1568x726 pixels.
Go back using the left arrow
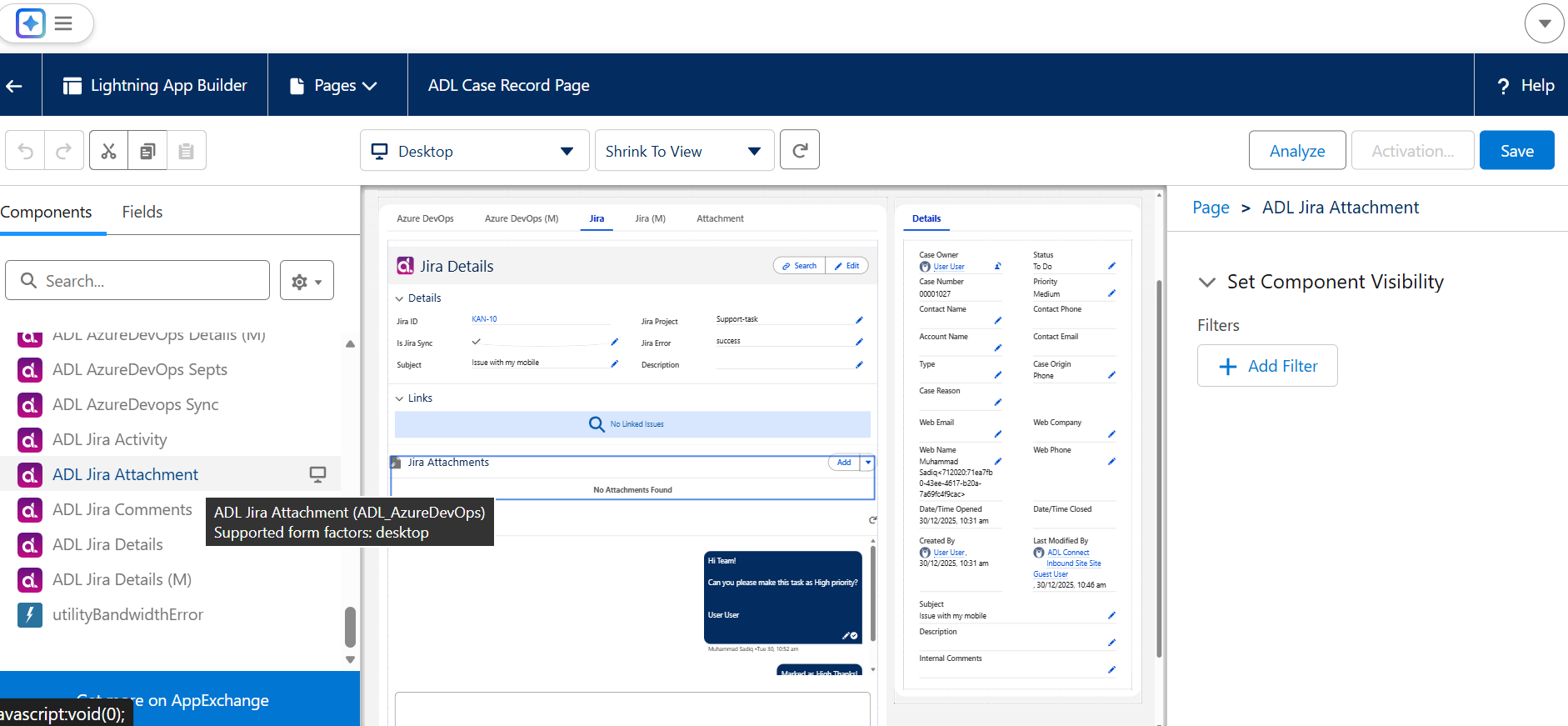pyautogui.click(x=14, y=85)
